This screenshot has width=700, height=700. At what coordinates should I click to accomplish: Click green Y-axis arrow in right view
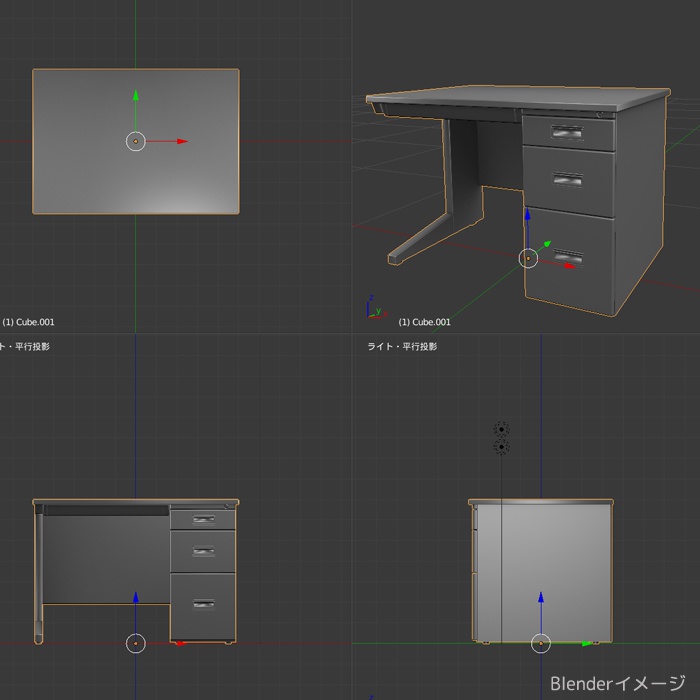587,643
